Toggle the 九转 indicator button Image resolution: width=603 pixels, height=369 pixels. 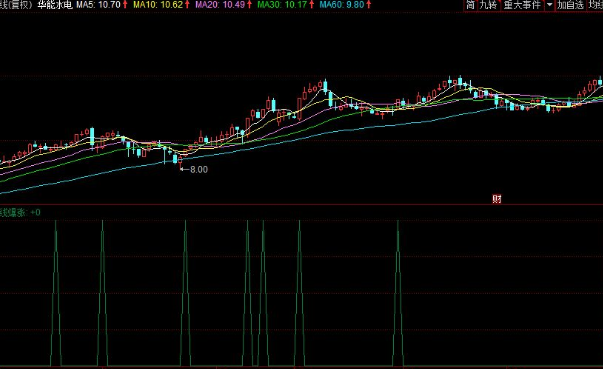[488, 5]
